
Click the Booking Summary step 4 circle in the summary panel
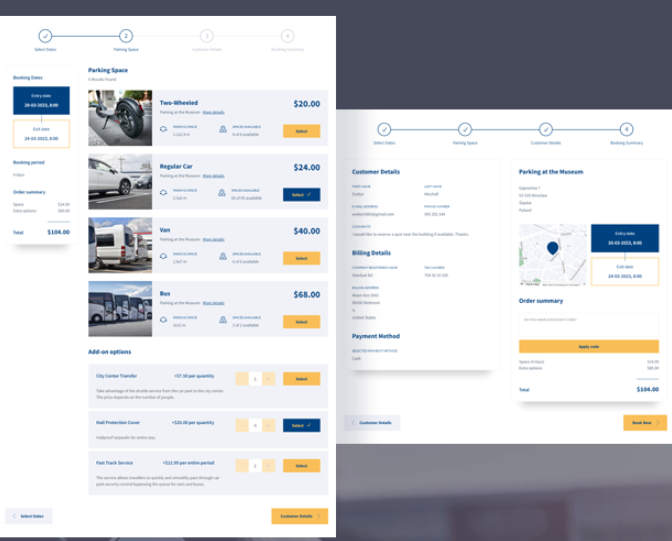click(x=626, y=129)
